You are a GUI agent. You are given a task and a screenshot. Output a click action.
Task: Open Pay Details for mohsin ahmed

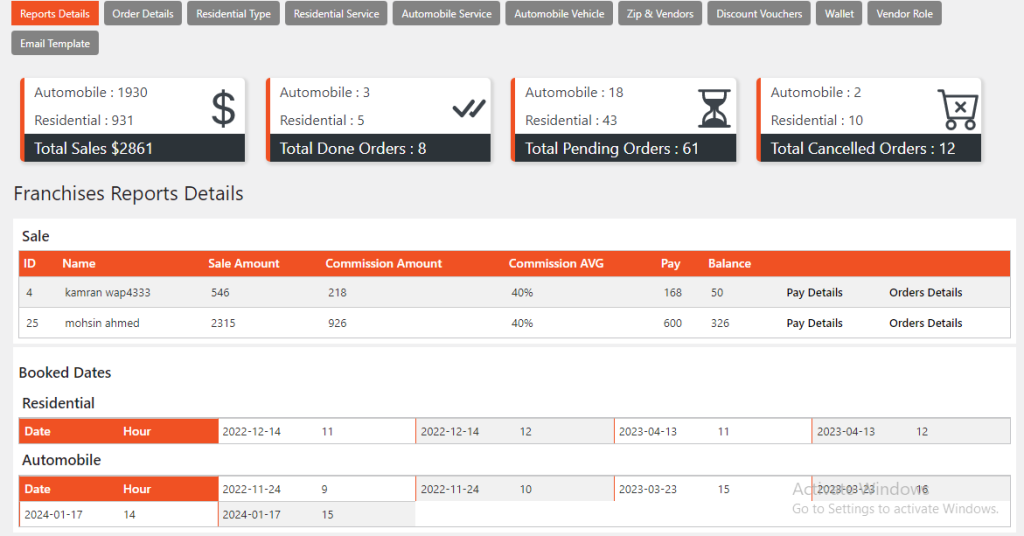[814, 323]
